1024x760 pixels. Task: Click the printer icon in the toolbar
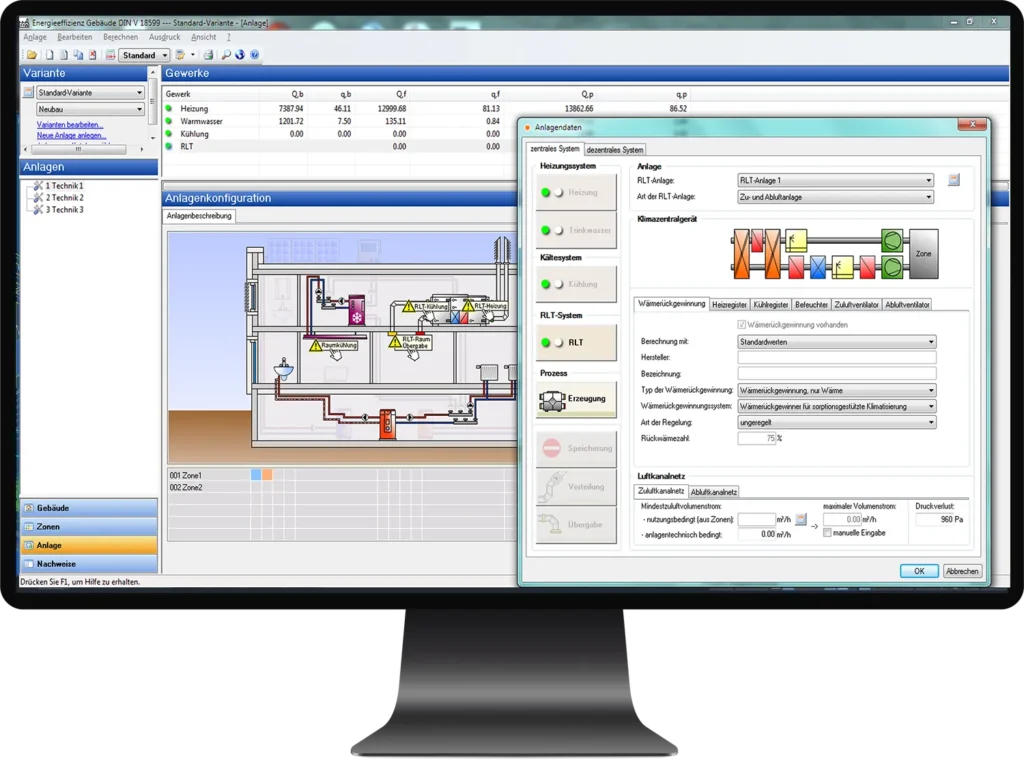(x=208, y=55)
